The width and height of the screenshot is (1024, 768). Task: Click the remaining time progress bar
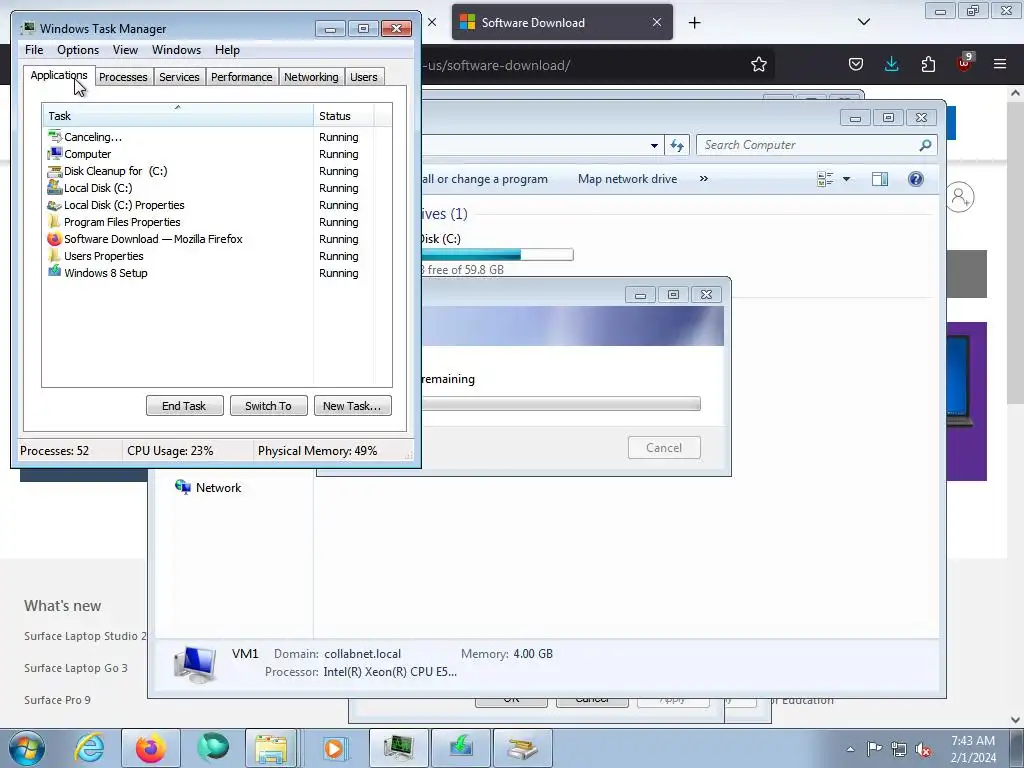tap(561, 404)
